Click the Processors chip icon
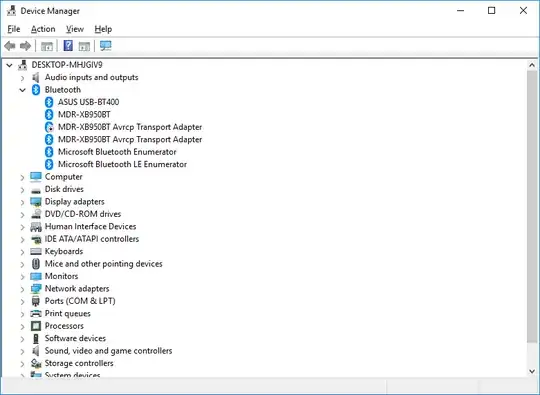The height and width of the screenshot is (395, 540). point(36,326)
